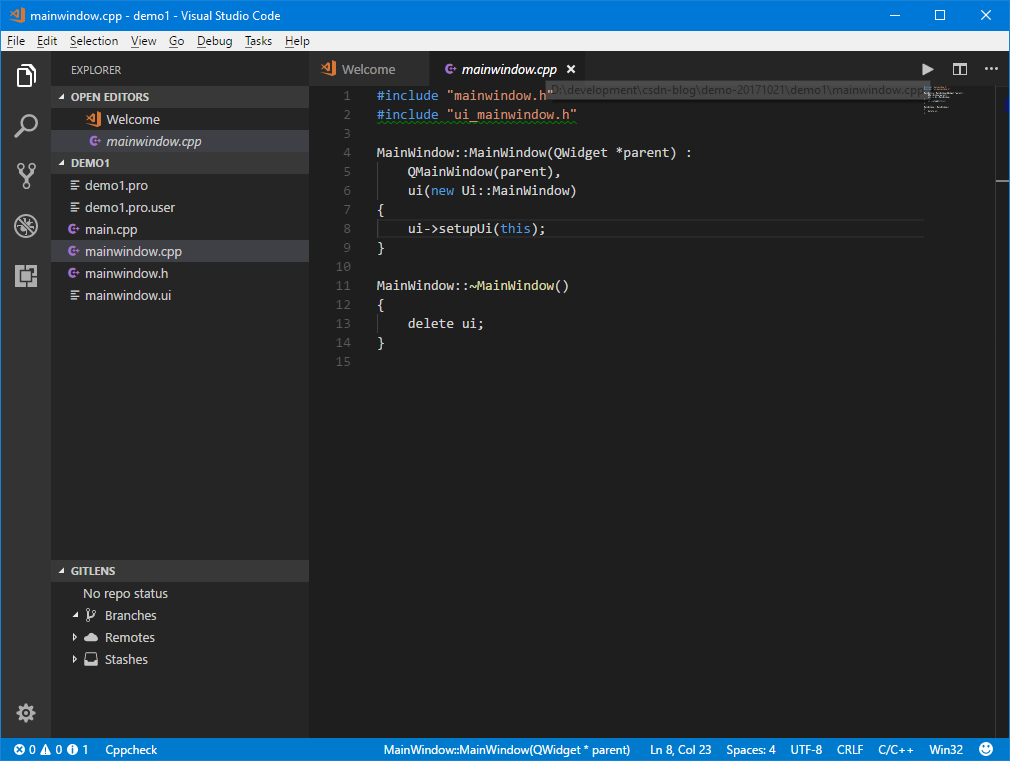Open the Debug menu
This screenshot has height=761, width=1010.
[x=214, y=41]
